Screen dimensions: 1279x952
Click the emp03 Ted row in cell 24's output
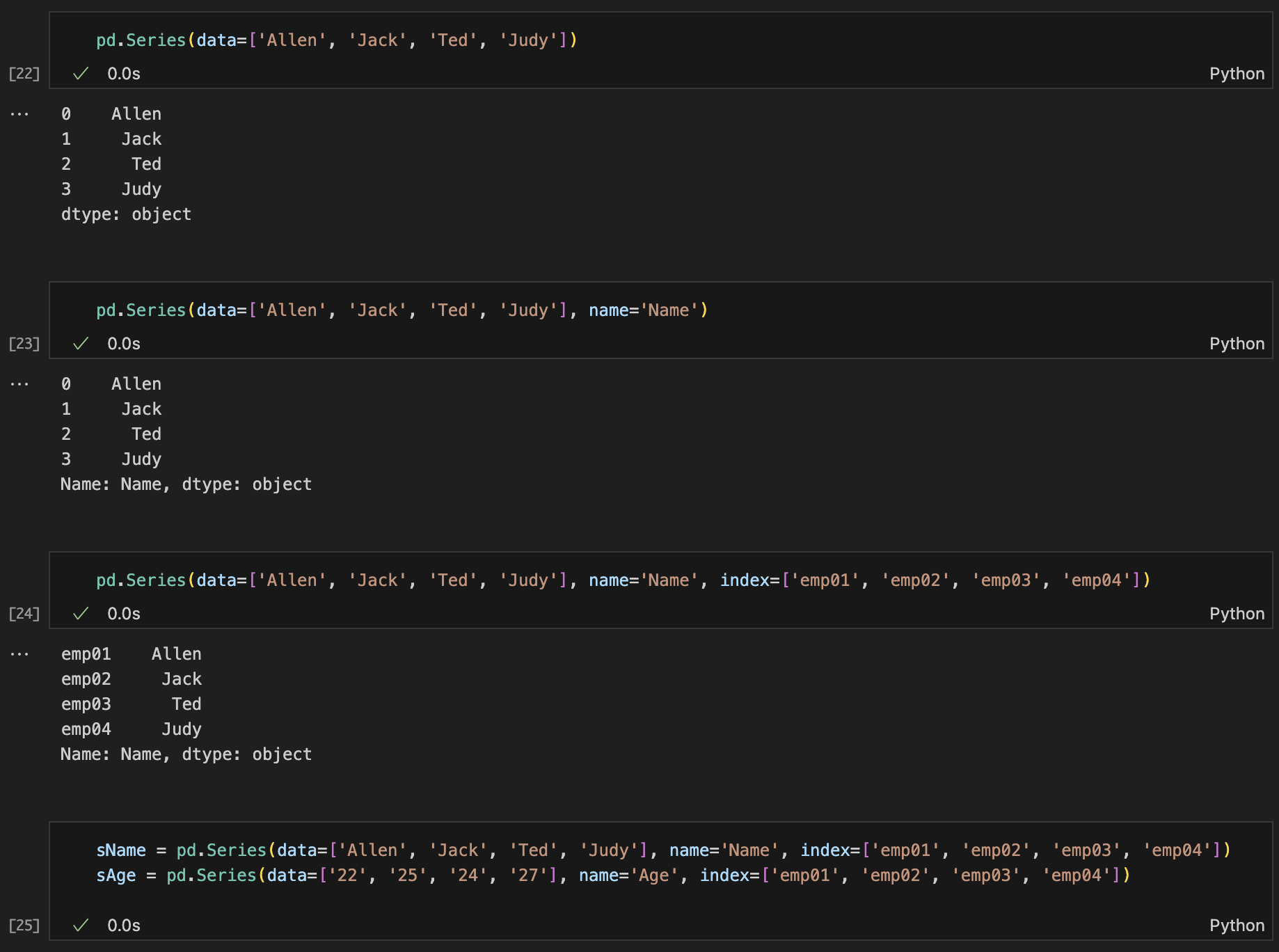coord(131,704)
